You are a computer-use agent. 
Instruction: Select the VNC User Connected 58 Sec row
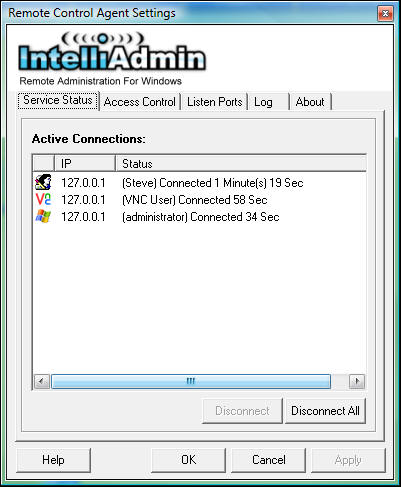click(x=200, y=200)
